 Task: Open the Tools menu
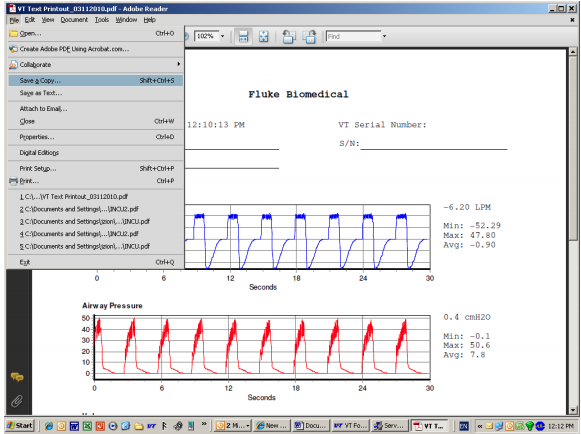tap(102, 20)
